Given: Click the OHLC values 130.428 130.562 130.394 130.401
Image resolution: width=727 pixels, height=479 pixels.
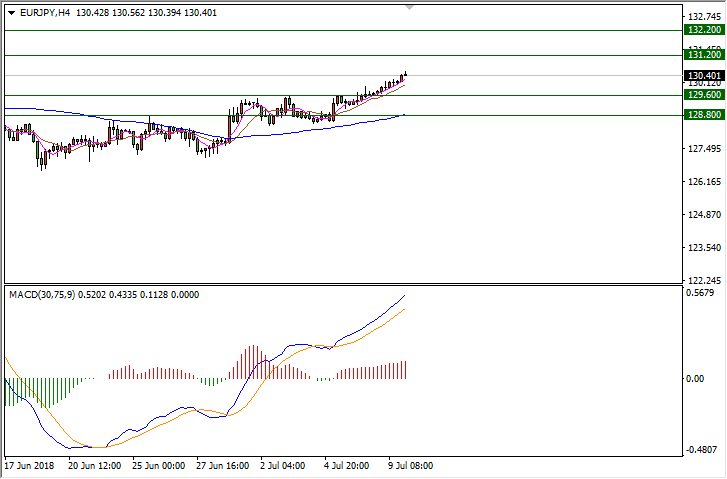Looking at the screenshot, I should (x=146, y=13).
